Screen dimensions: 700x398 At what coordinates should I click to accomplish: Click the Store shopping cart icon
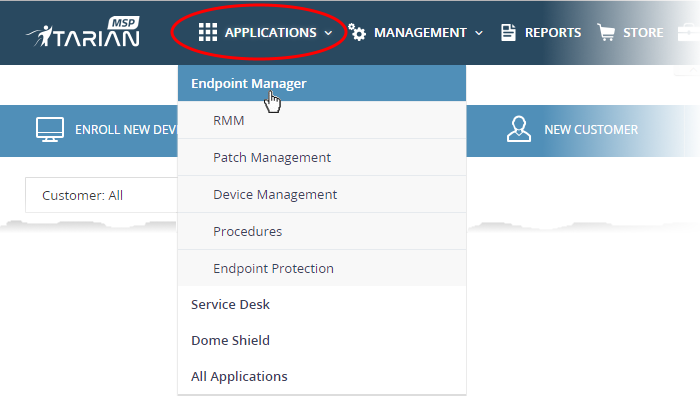point(606,32)
